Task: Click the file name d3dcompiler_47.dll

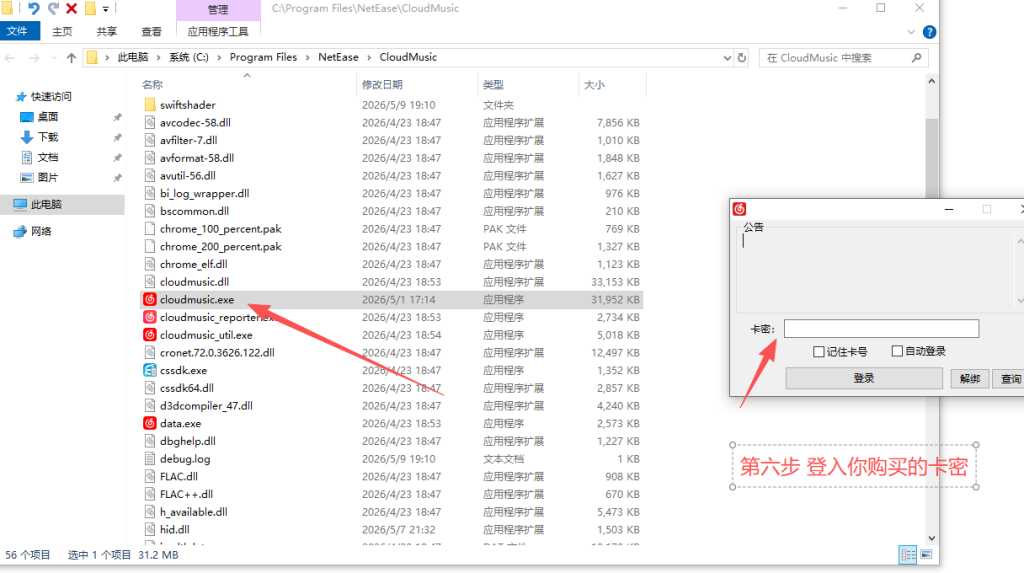Action: pos(206,406)
